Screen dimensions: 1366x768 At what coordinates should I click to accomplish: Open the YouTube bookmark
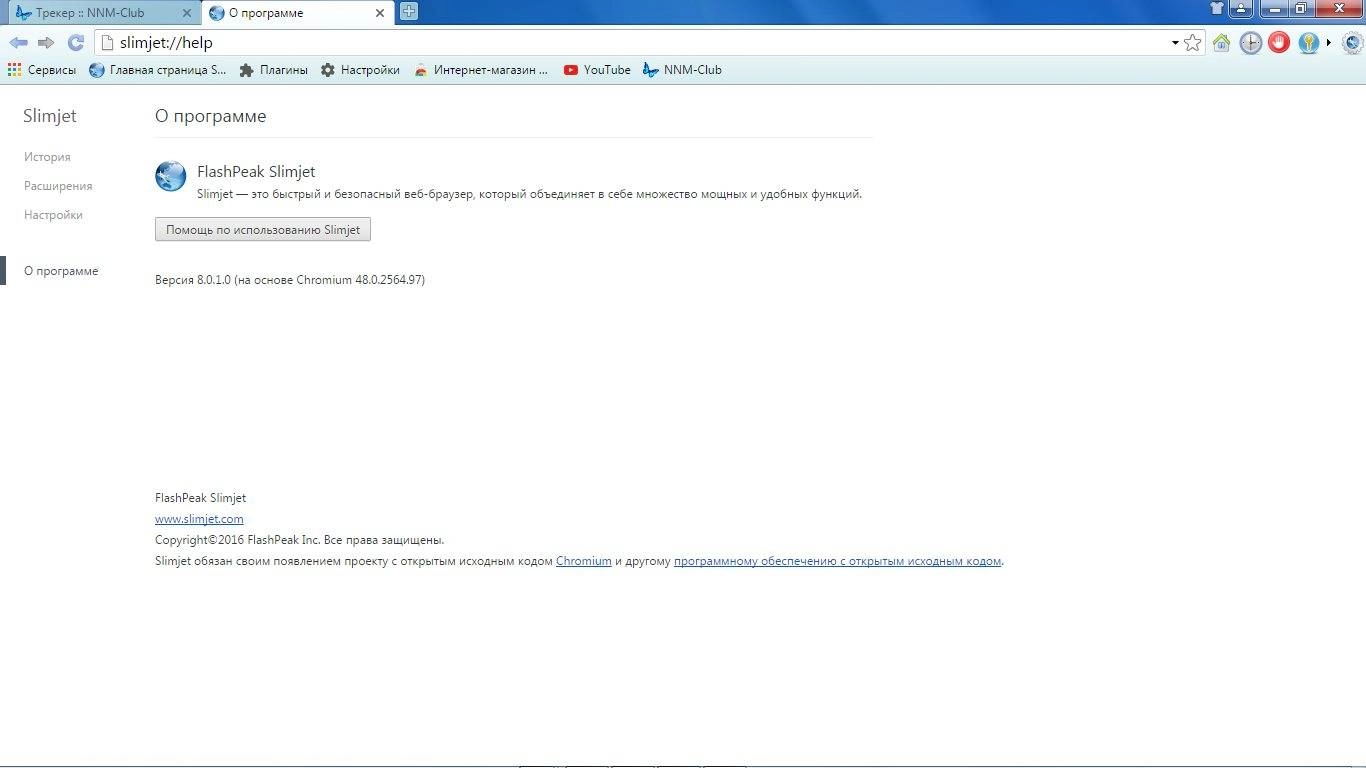(x=597, y=70)
